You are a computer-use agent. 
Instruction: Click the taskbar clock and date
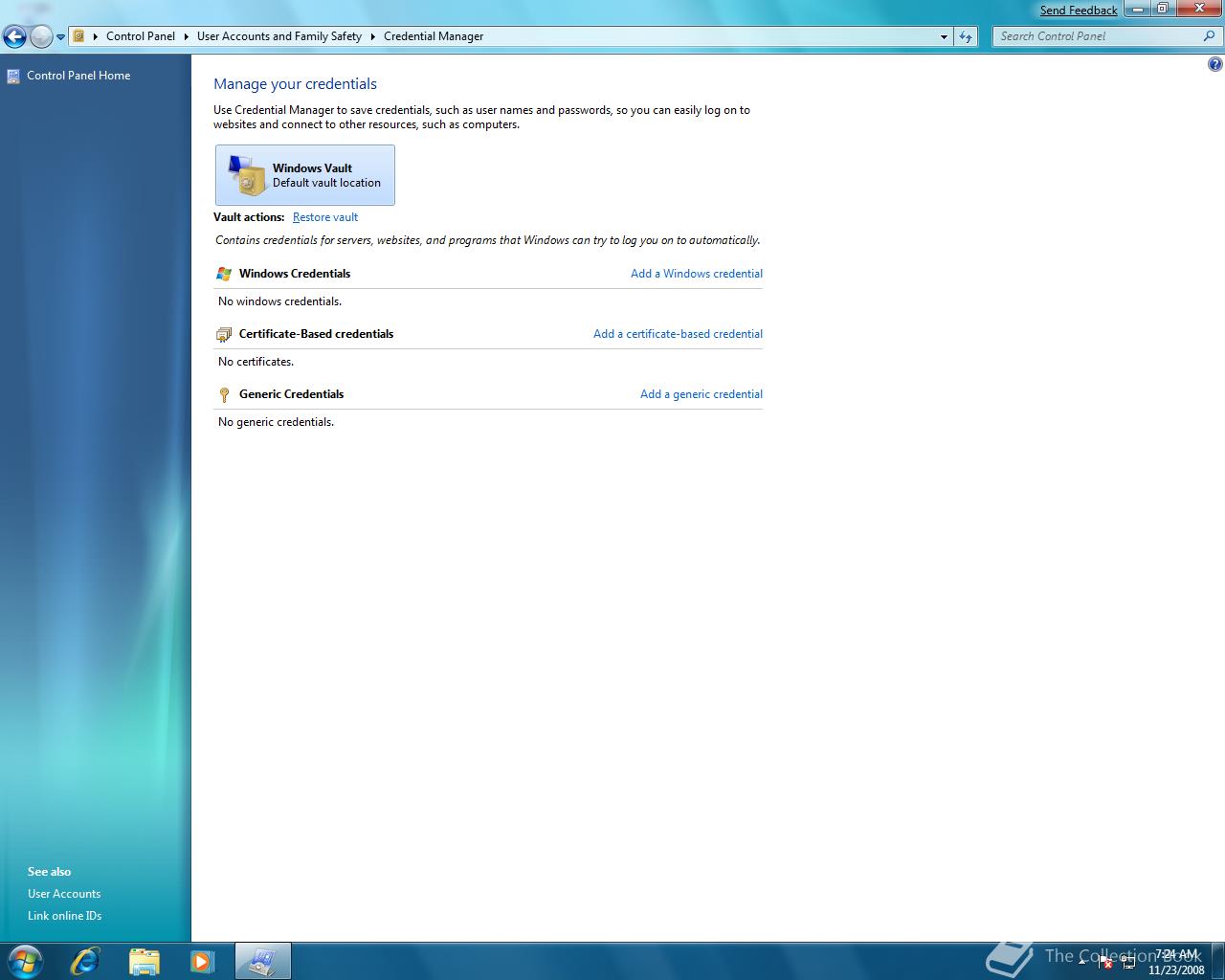click(x=1176, y=962)
